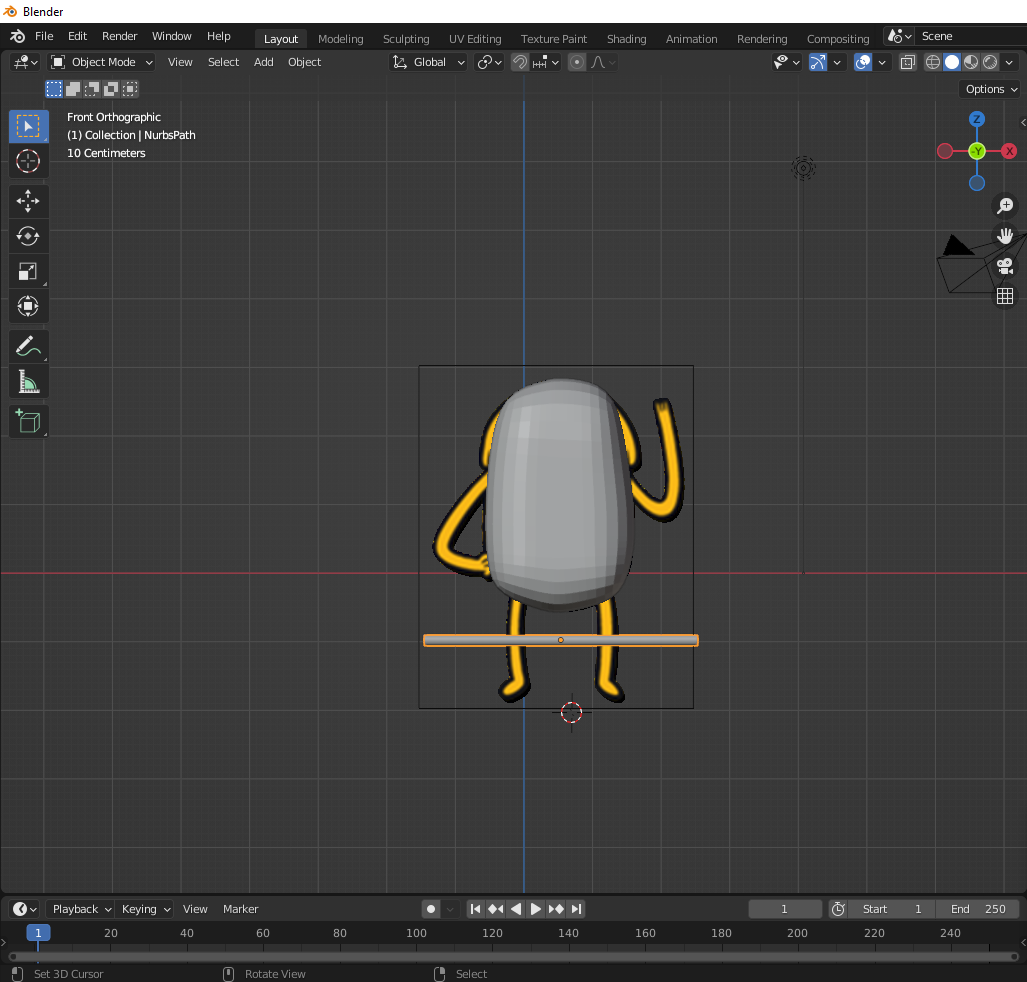Open the timeline Marker menu

[x=240, y=909]
